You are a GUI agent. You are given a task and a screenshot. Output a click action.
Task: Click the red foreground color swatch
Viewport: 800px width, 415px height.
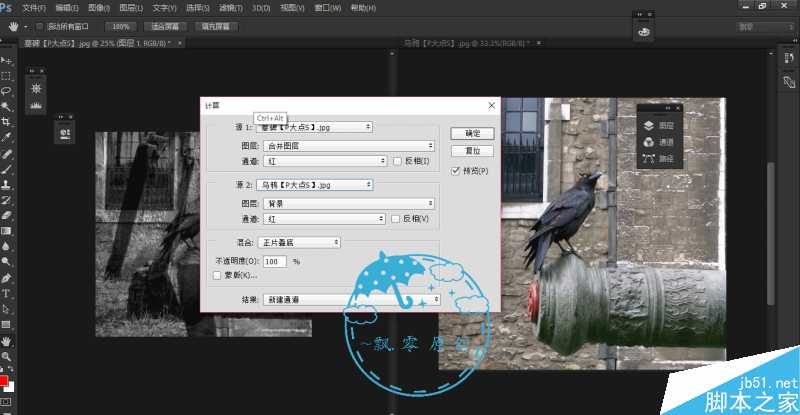[x=3, y=380]
